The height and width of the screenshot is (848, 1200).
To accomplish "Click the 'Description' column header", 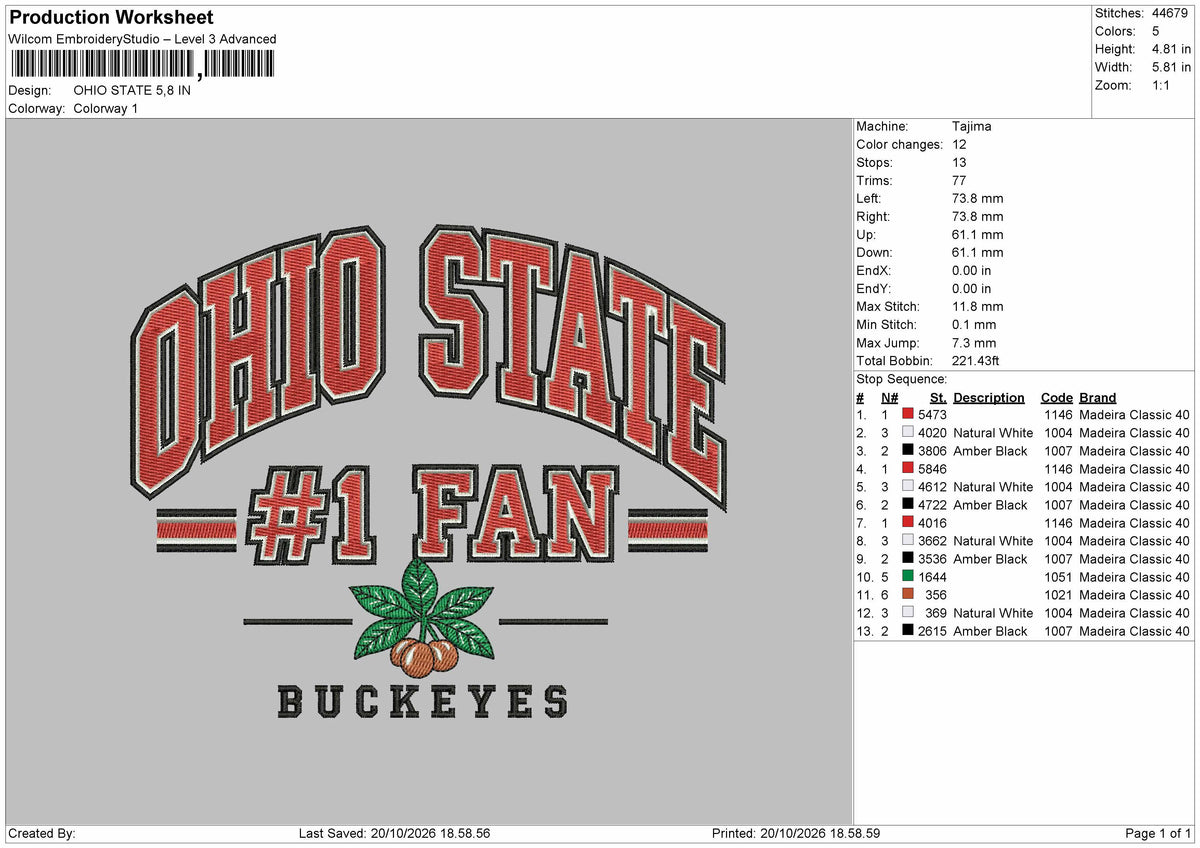I will 989,398.
